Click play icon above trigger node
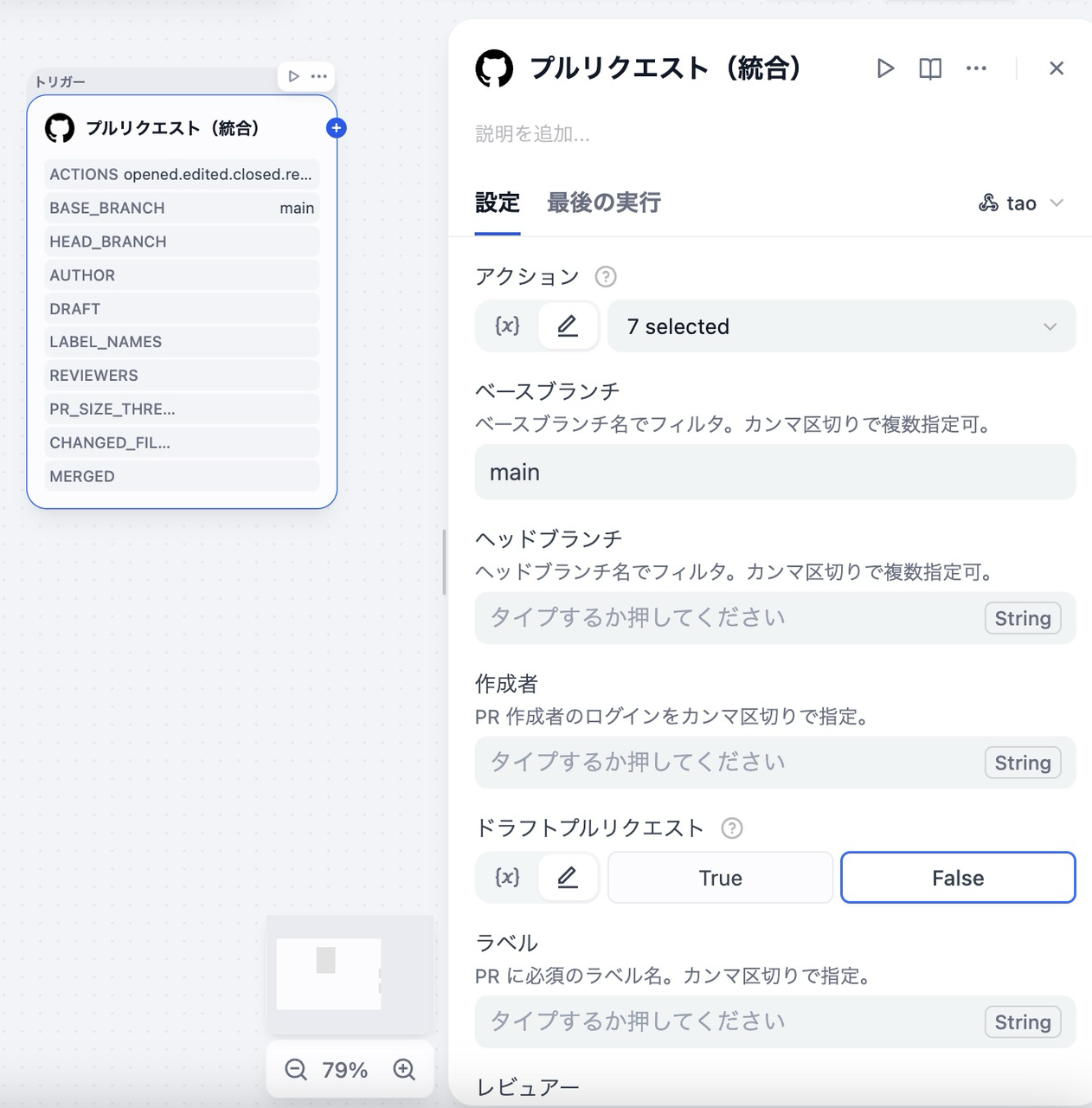The height and width of the screenshot is (1108, 1092). (x=294, y=76)
